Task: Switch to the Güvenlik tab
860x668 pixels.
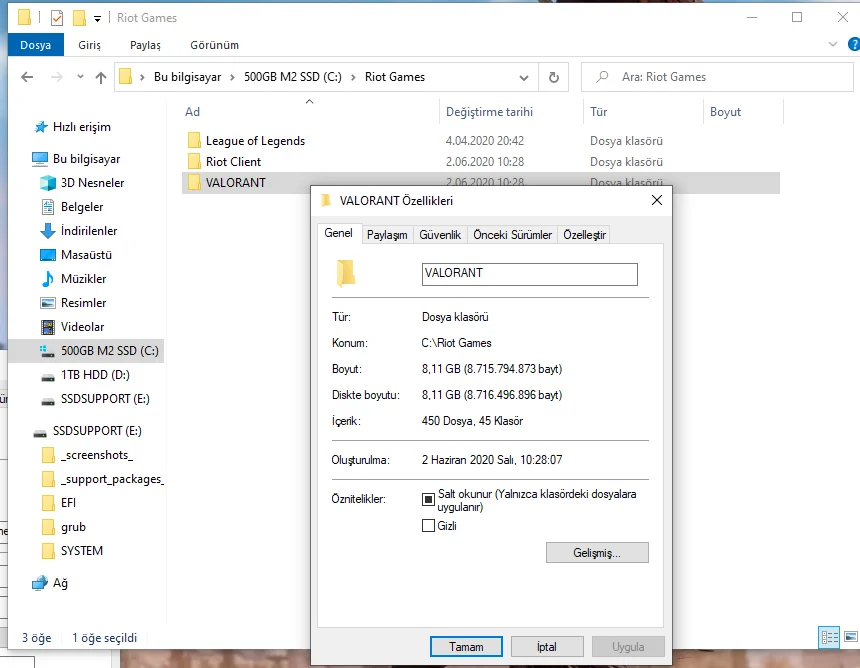Action: pos(440,235)
